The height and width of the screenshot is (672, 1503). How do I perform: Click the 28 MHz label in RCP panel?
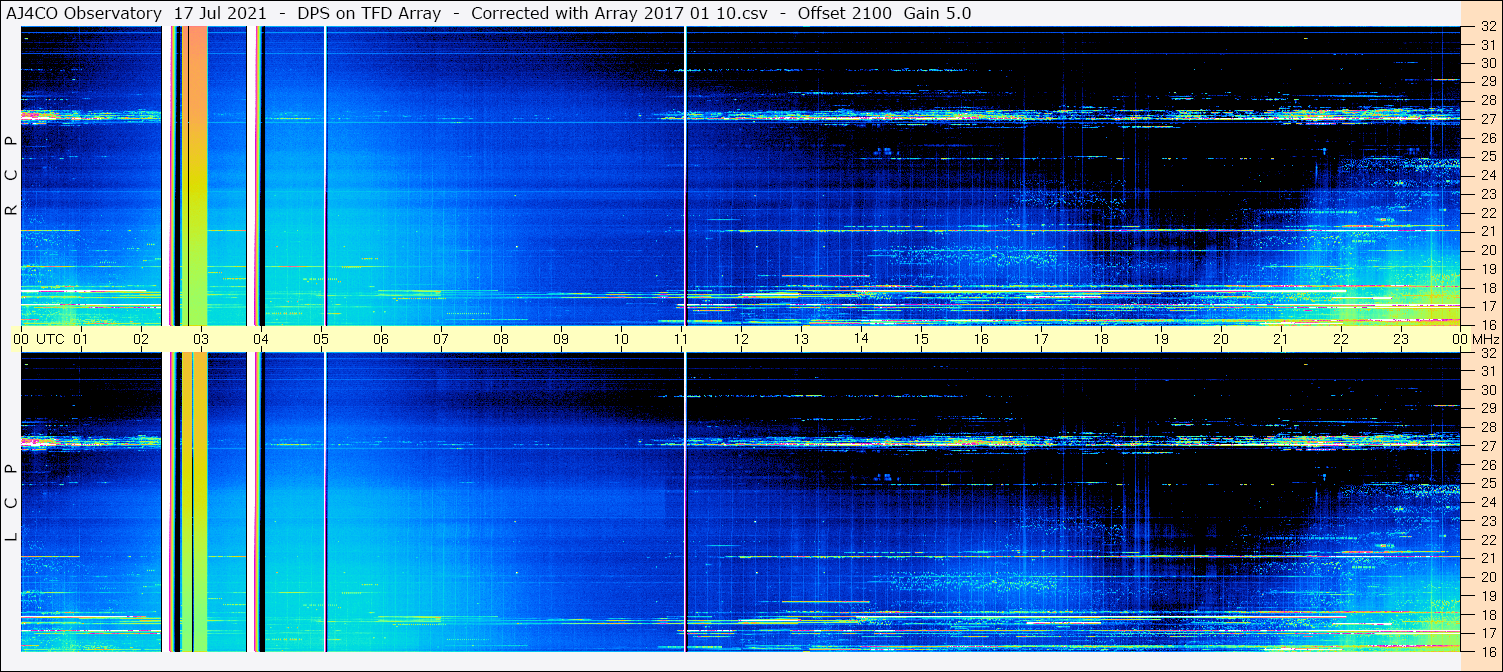pos(1487,100)
